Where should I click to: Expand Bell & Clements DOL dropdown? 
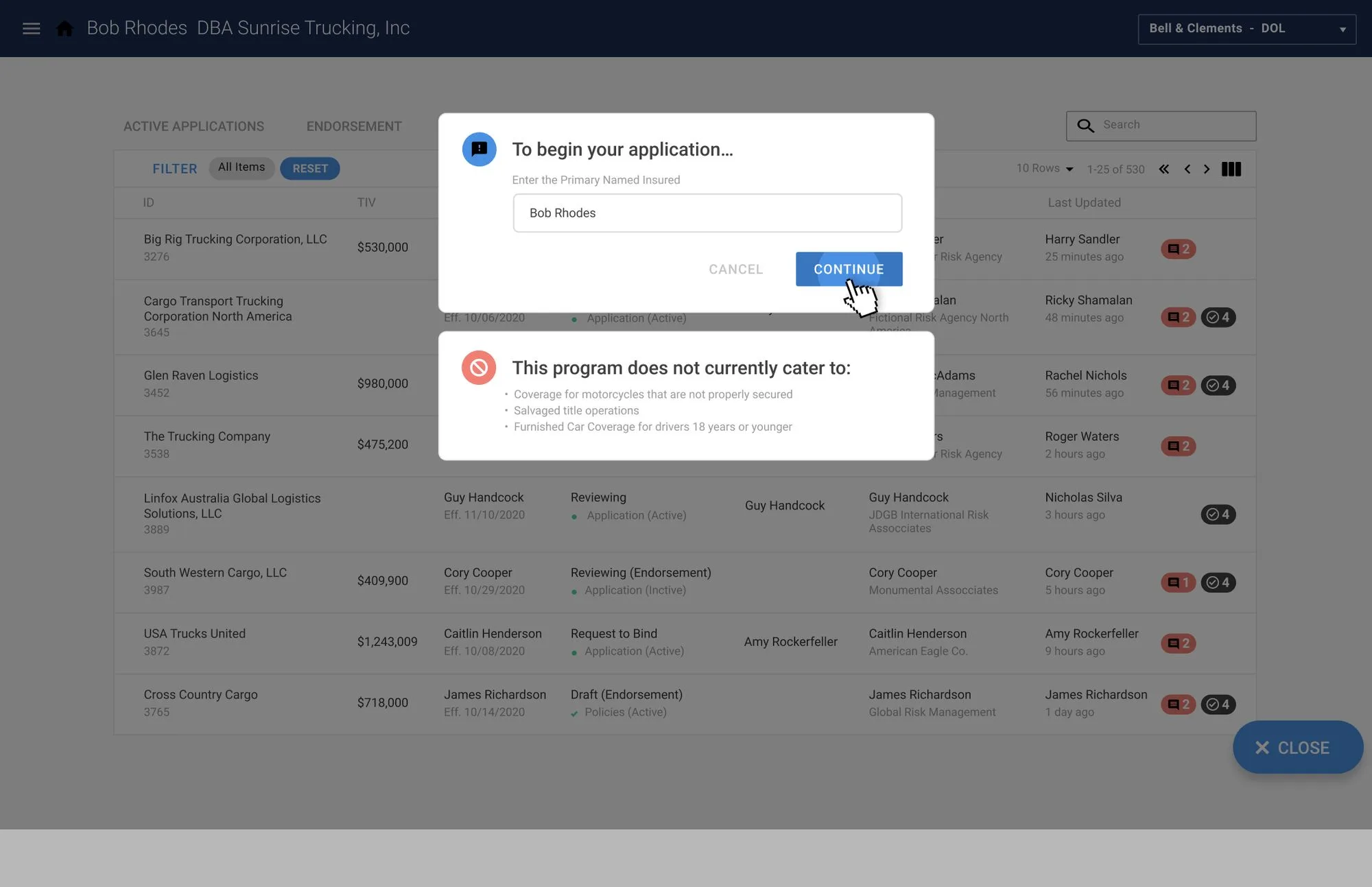1246,29
